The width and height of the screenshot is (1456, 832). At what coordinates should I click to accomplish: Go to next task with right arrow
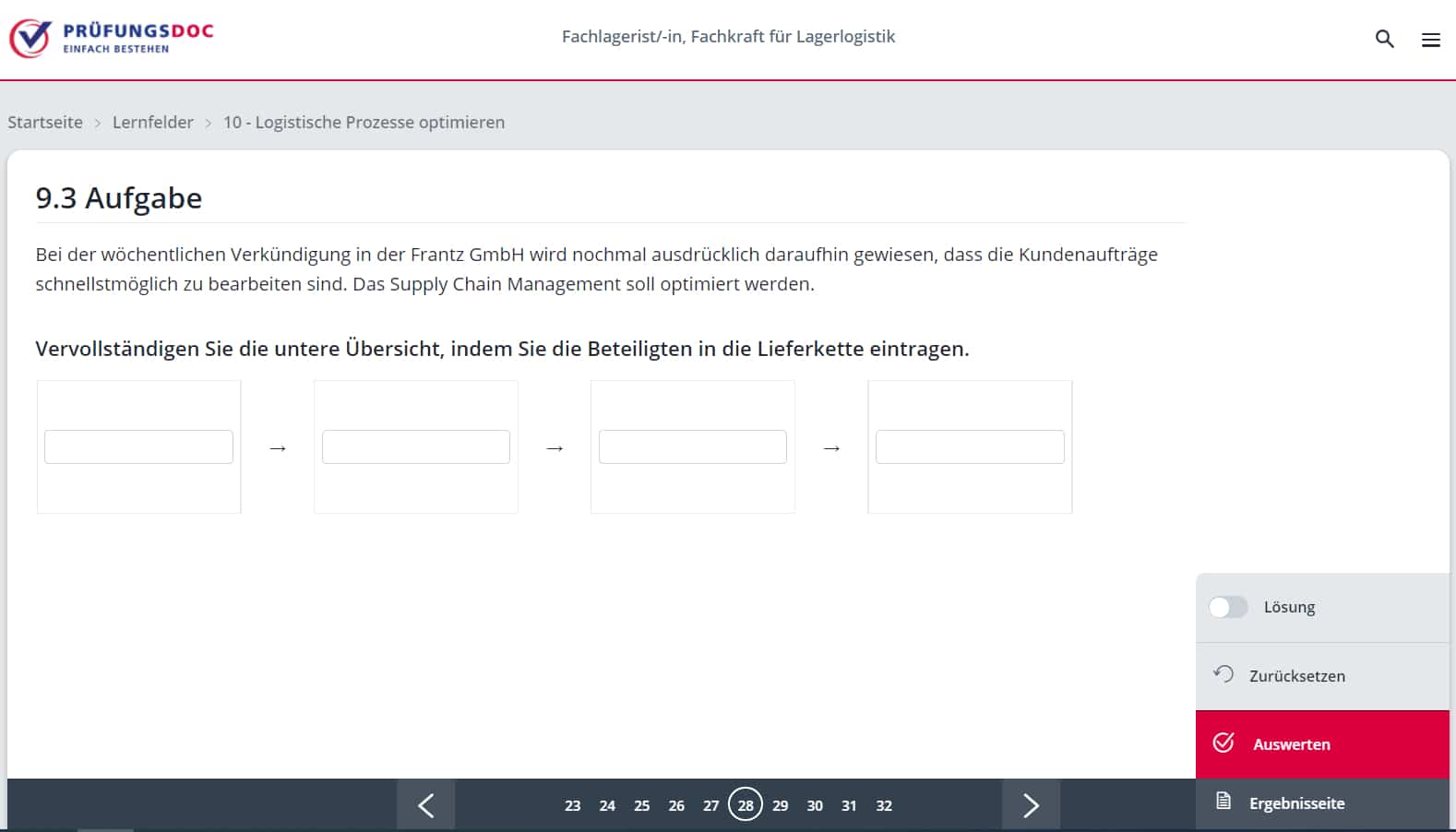click(x=1031, y=805)
